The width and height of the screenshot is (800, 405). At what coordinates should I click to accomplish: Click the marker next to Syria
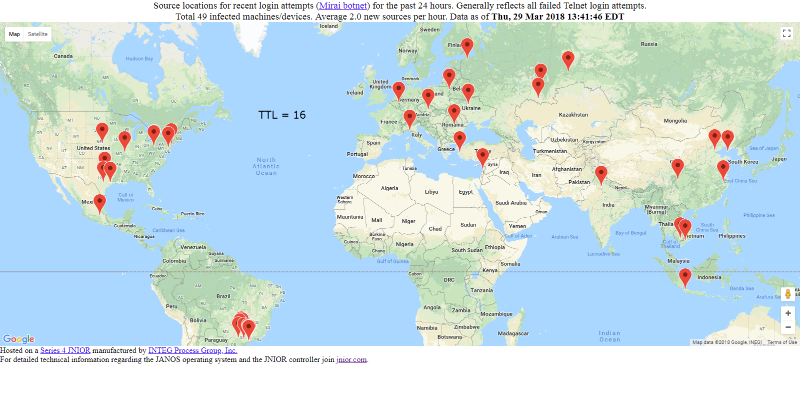(x=483, y=158)
